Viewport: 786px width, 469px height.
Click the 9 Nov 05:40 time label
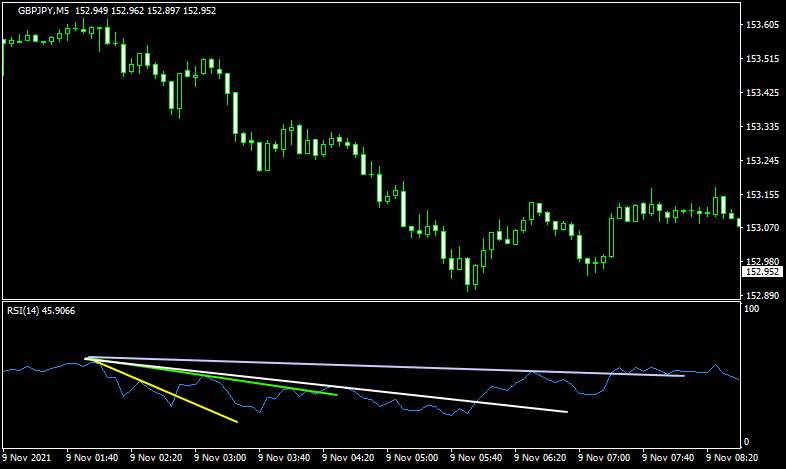(476, 457)
